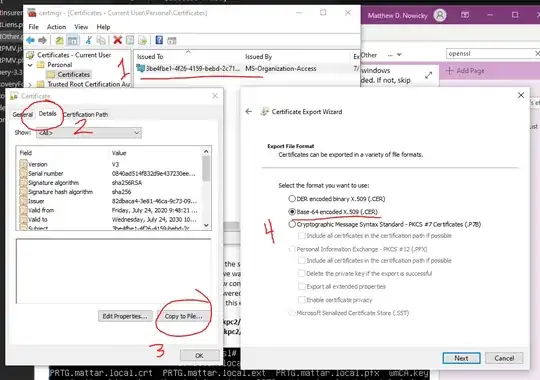The width and height of the screenshot is (540, 380).
Task: Check Export all extended properties
Action: (x=301, y=287)
